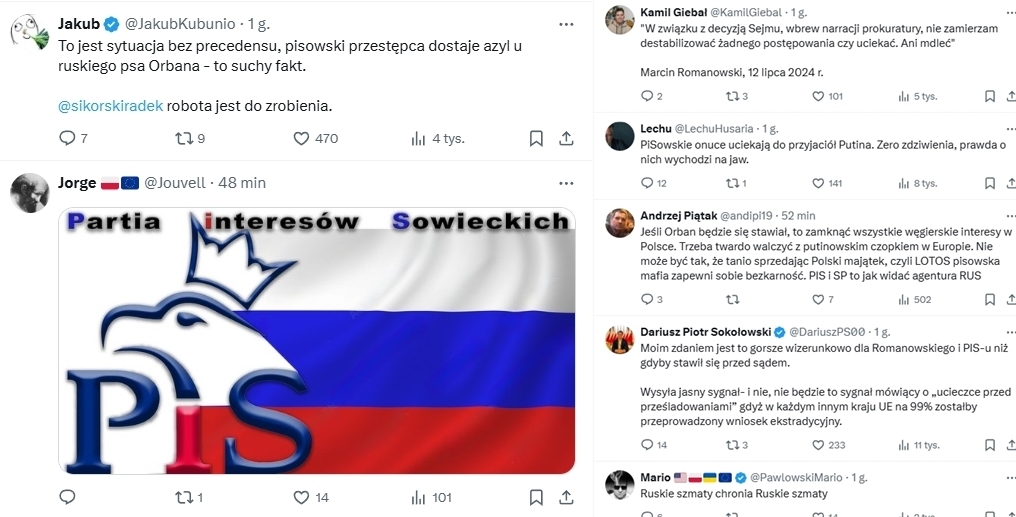View analytics on Jorge's tweet showing 101
The width and height of the screenshot is (1016, 517).
click(x=431, y=498)
